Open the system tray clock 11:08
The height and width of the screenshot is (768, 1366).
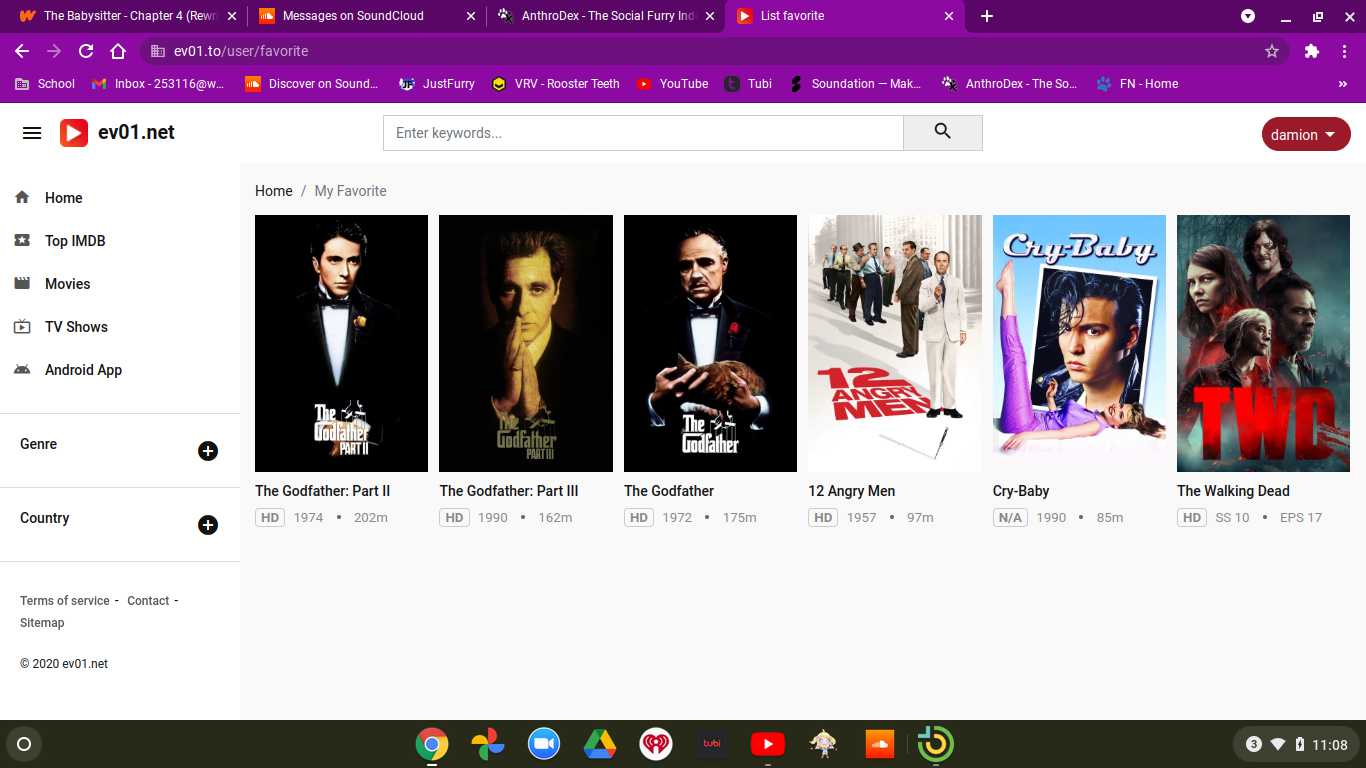click(x=1330, y=745)
